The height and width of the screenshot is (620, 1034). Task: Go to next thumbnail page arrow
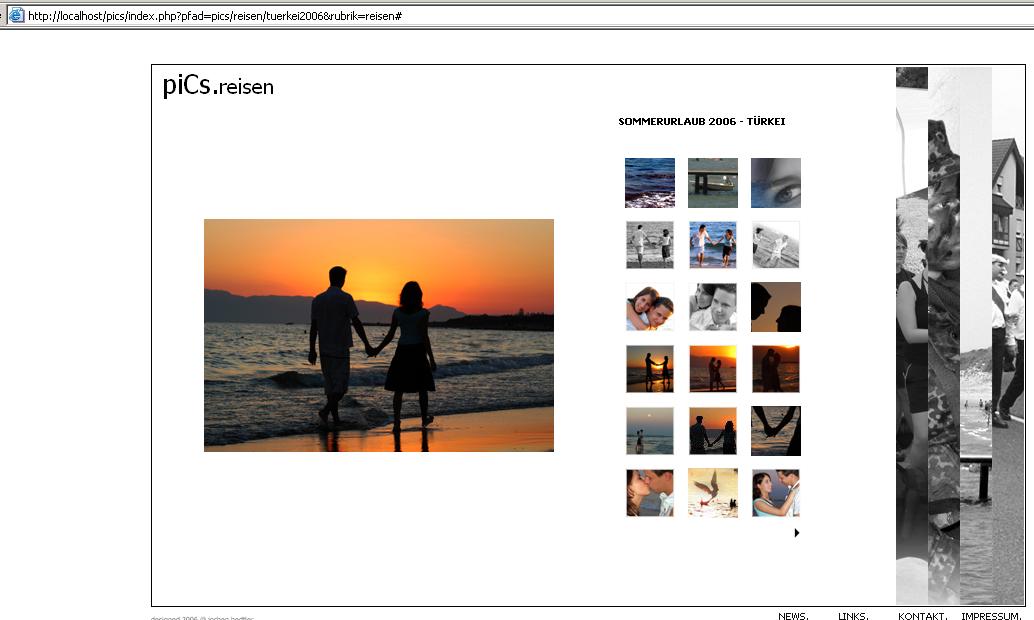797,533
